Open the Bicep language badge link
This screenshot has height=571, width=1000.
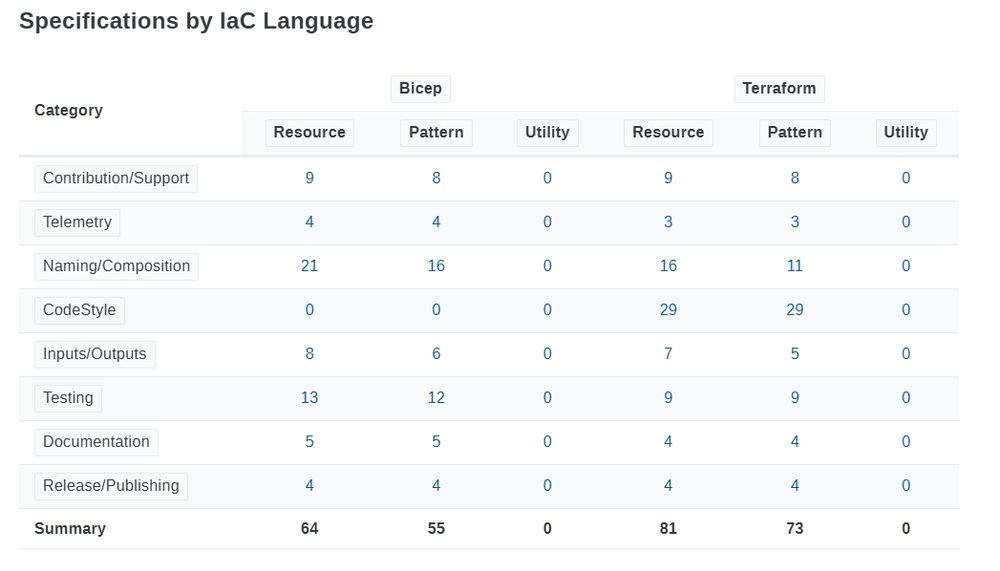(420, 89)
